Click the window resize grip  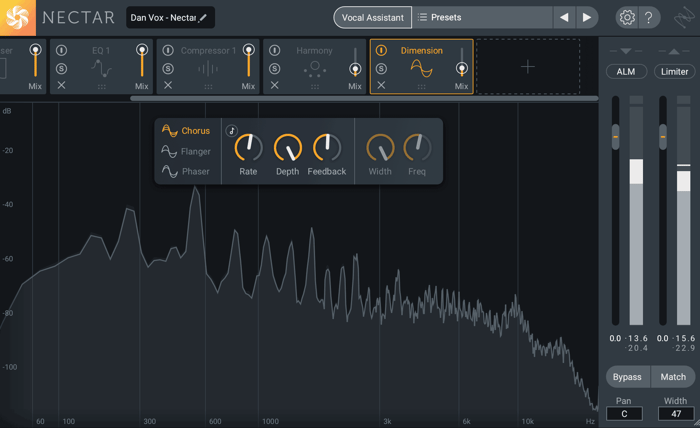(x=696, y=424)
